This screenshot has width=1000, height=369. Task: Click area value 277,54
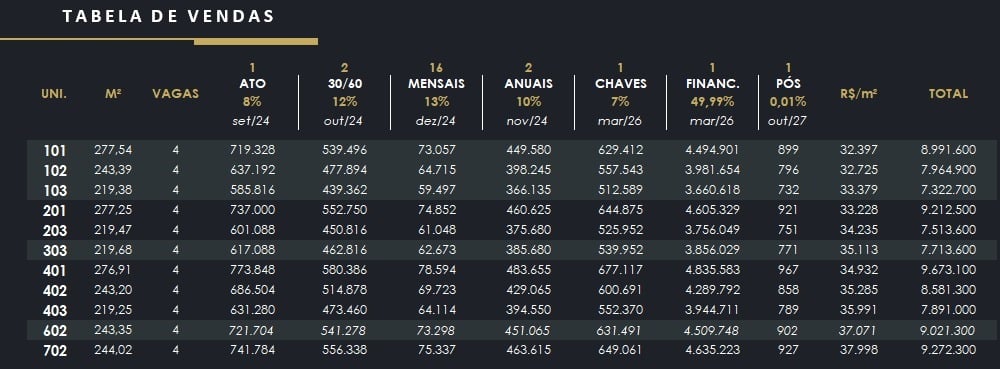click(114, 150)
